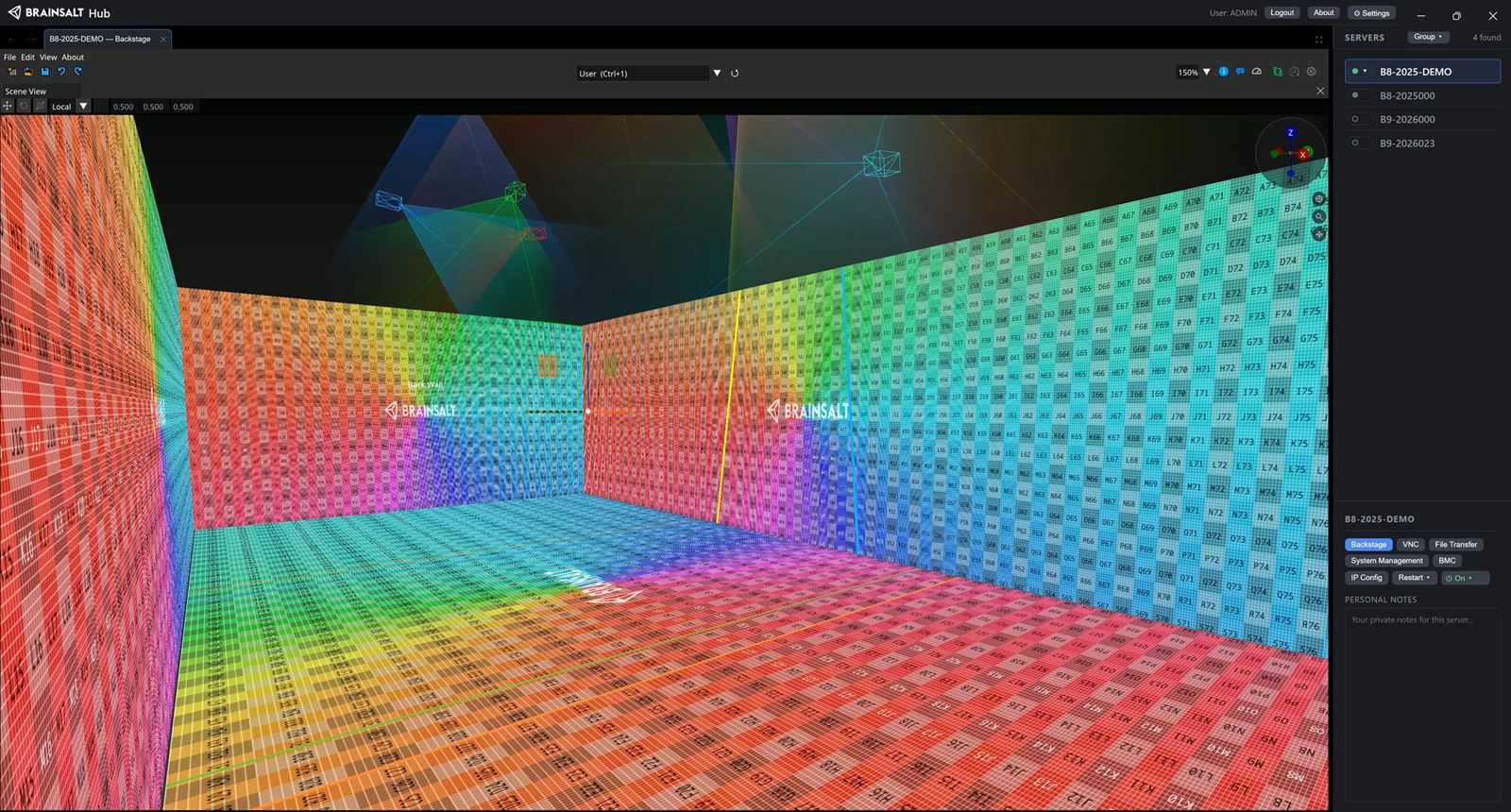Viewport: 1511px width, 812px height.
Task: Click the fullscreen expand icon
Action: point(1318,39)
